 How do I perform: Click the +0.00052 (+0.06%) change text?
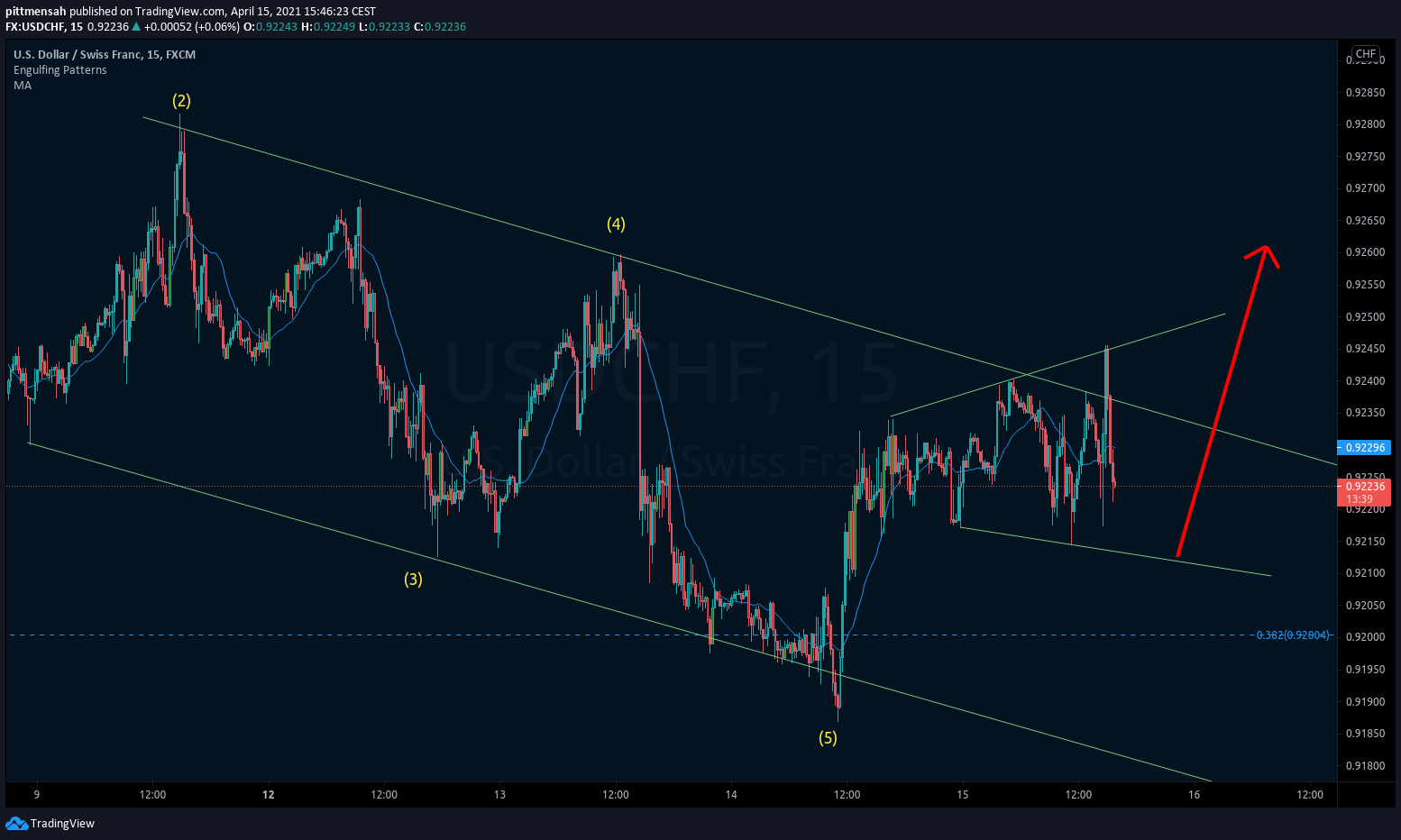pos(192,27)
